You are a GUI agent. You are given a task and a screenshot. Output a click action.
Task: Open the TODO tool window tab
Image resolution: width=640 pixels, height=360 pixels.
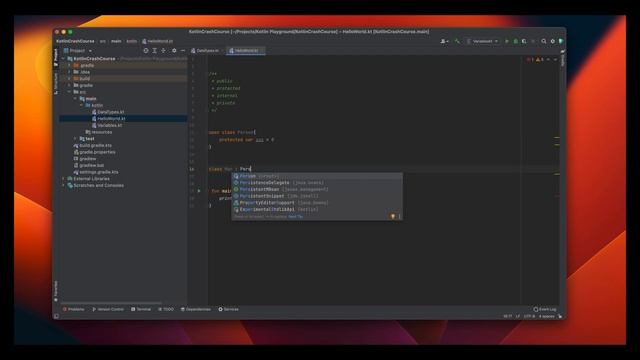click(166, 309)
